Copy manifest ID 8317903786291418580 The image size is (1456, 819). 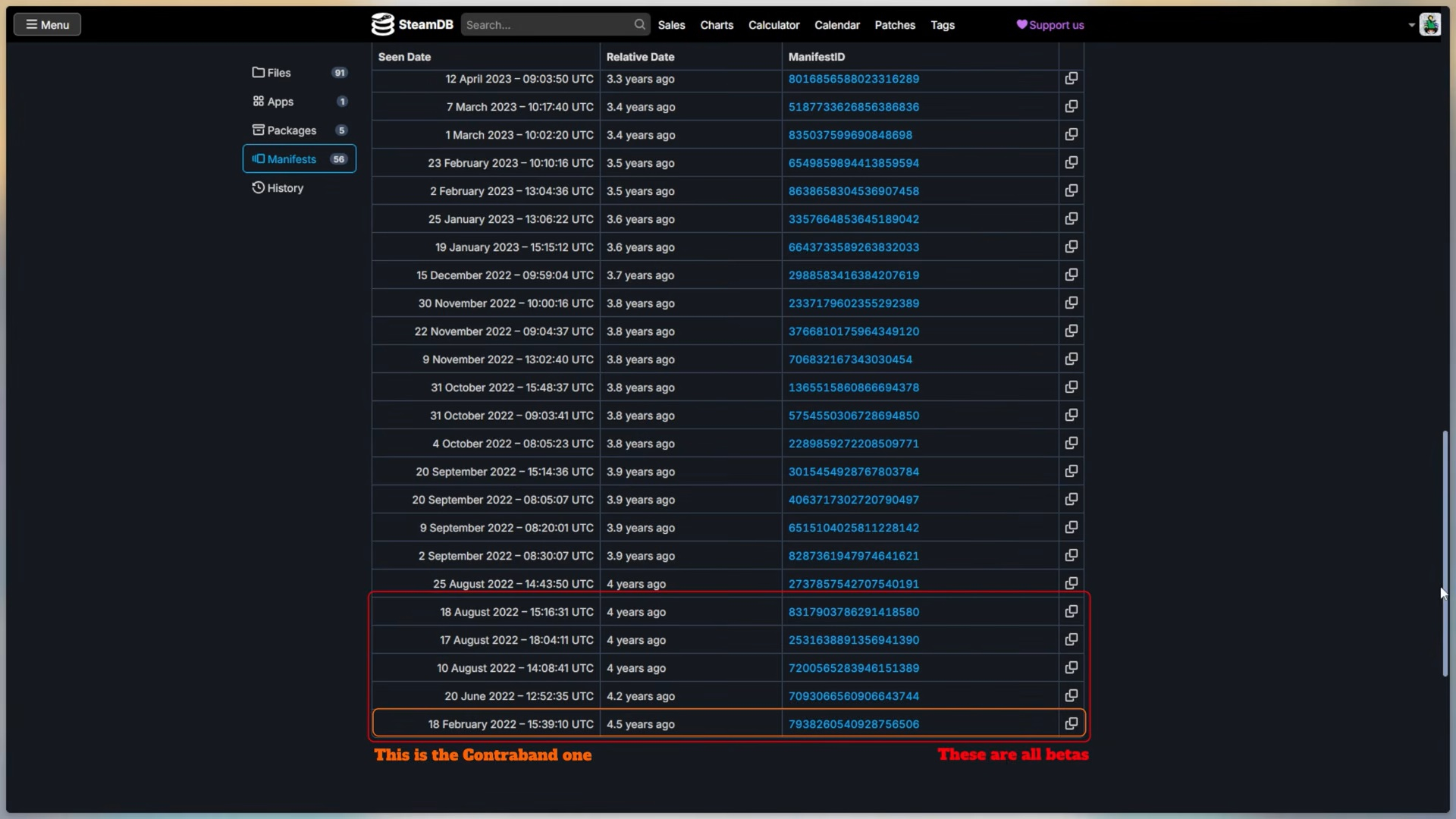(x=1071, y=612)
